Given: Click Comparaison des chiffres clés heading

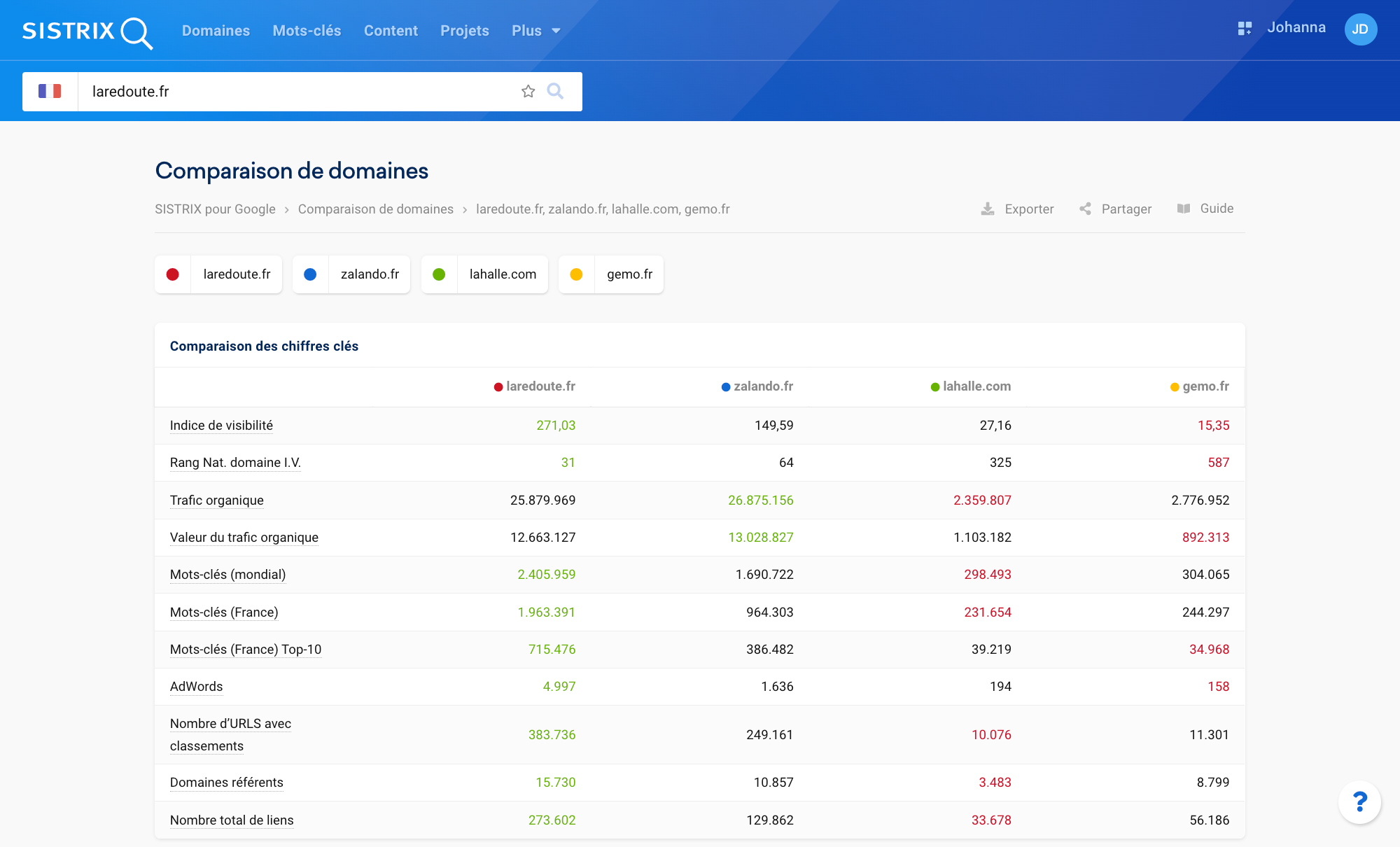Looking at the screenshot, I should [x=264, y=346].
